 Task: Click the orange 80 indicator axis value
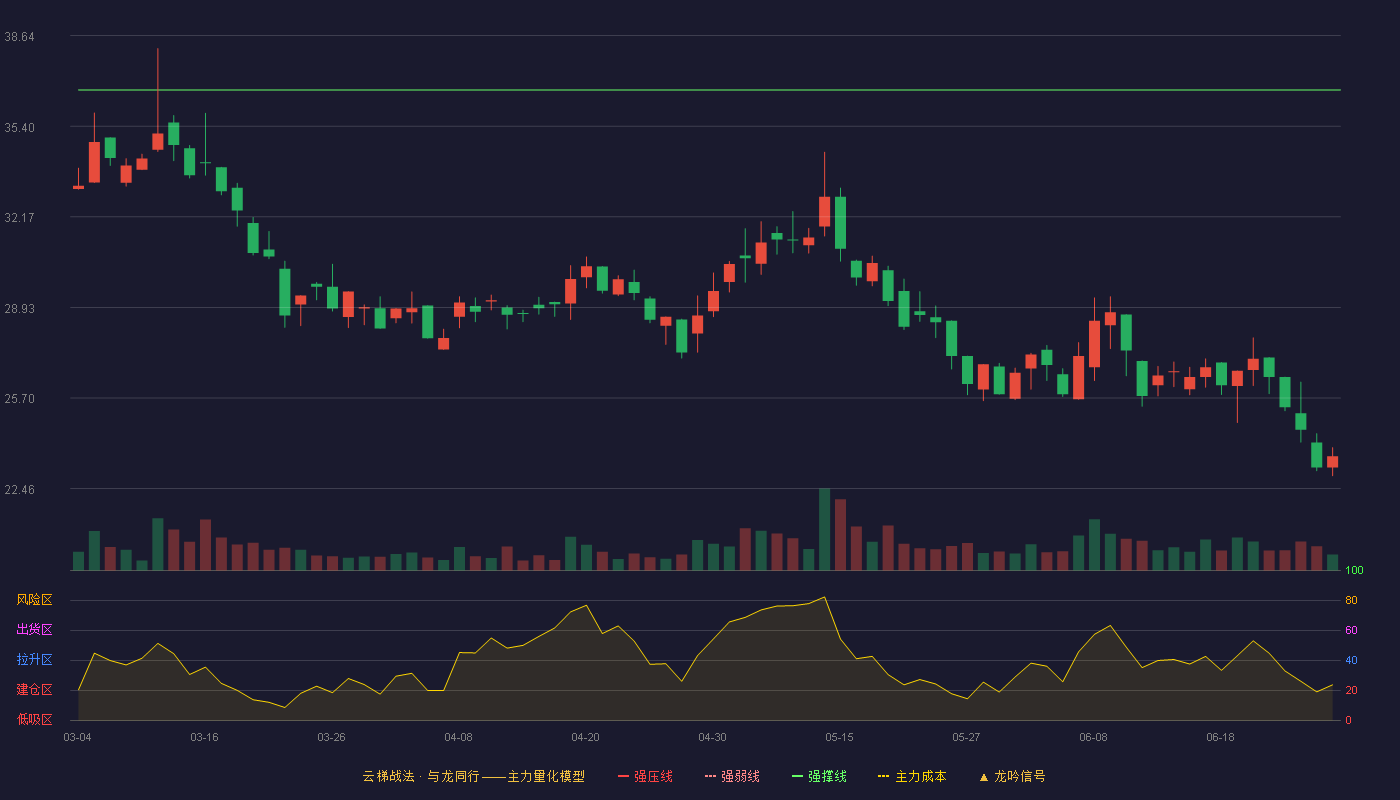click(1351, 600)
